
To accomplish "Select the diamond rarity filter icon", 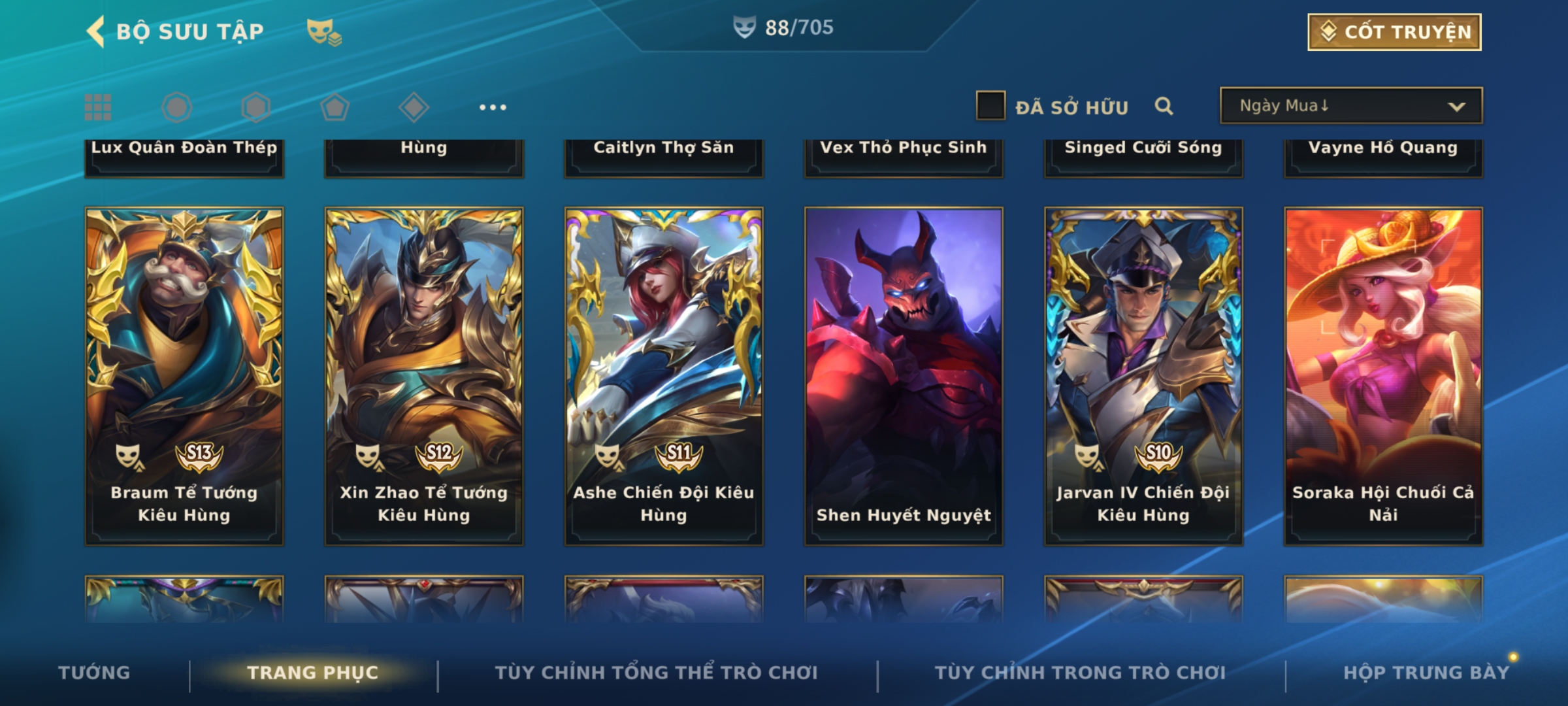I will tap(414, 107).
